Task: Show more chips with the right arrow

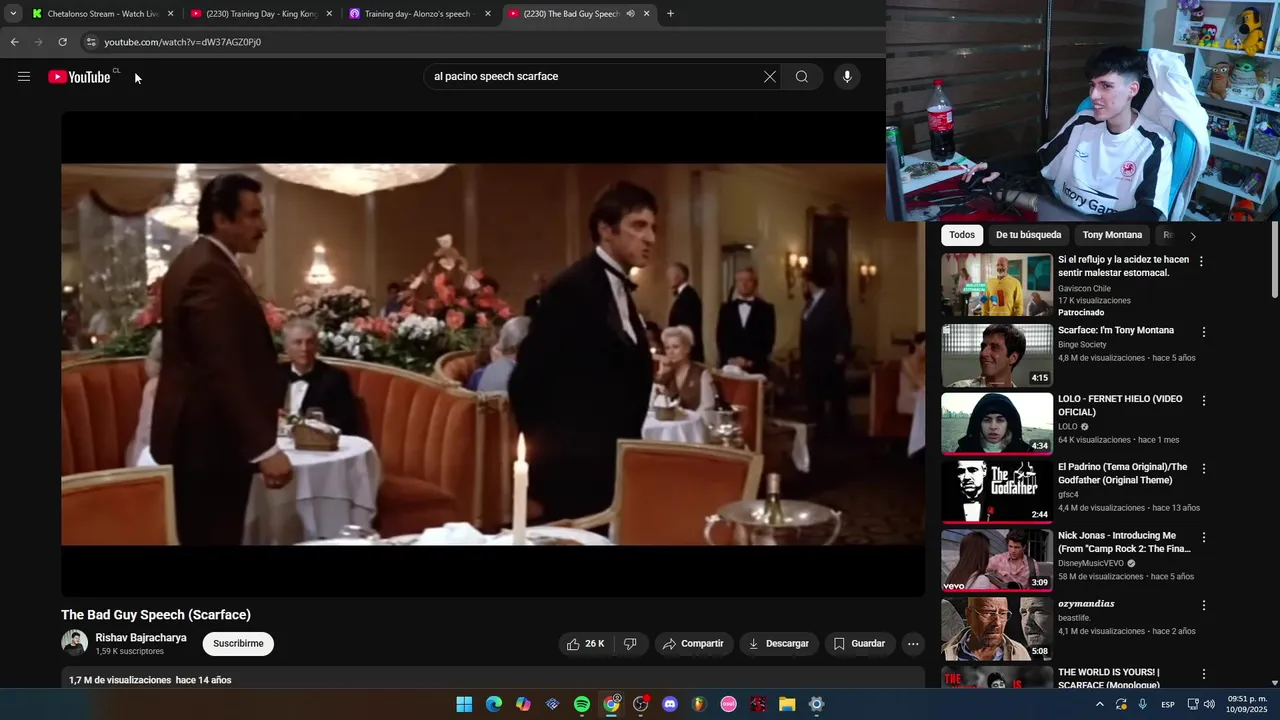Action: point(1192,236)
